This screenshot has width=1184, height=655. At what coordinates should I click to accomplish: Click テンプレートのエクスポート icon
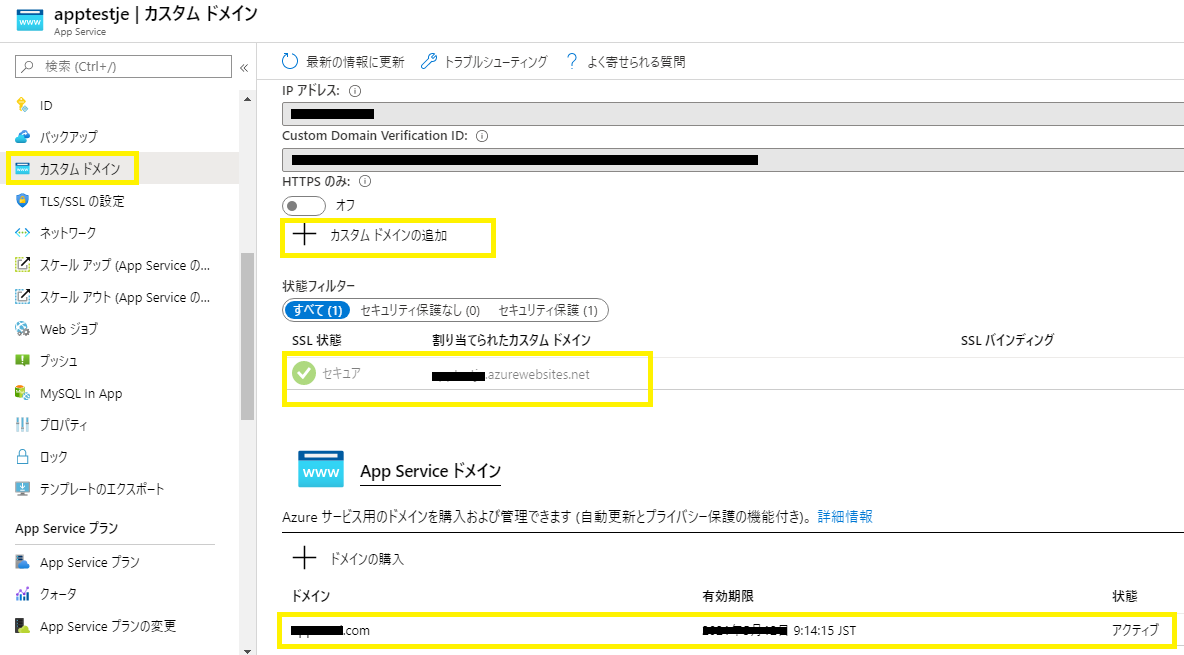pos(23,489)
